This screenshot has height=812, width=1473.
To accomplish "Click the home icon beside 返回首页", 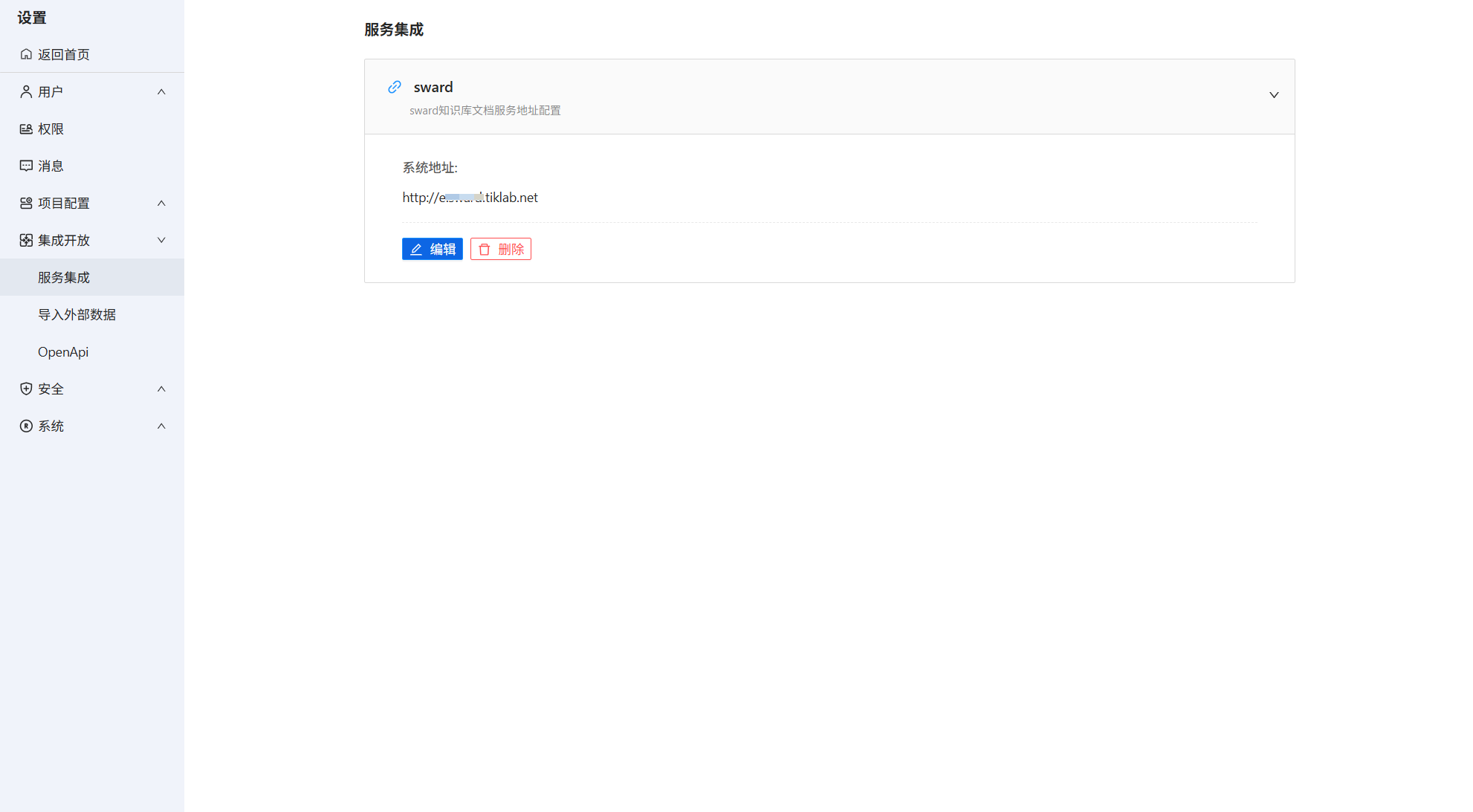I will pyautogui.click(x=26, y=54).
